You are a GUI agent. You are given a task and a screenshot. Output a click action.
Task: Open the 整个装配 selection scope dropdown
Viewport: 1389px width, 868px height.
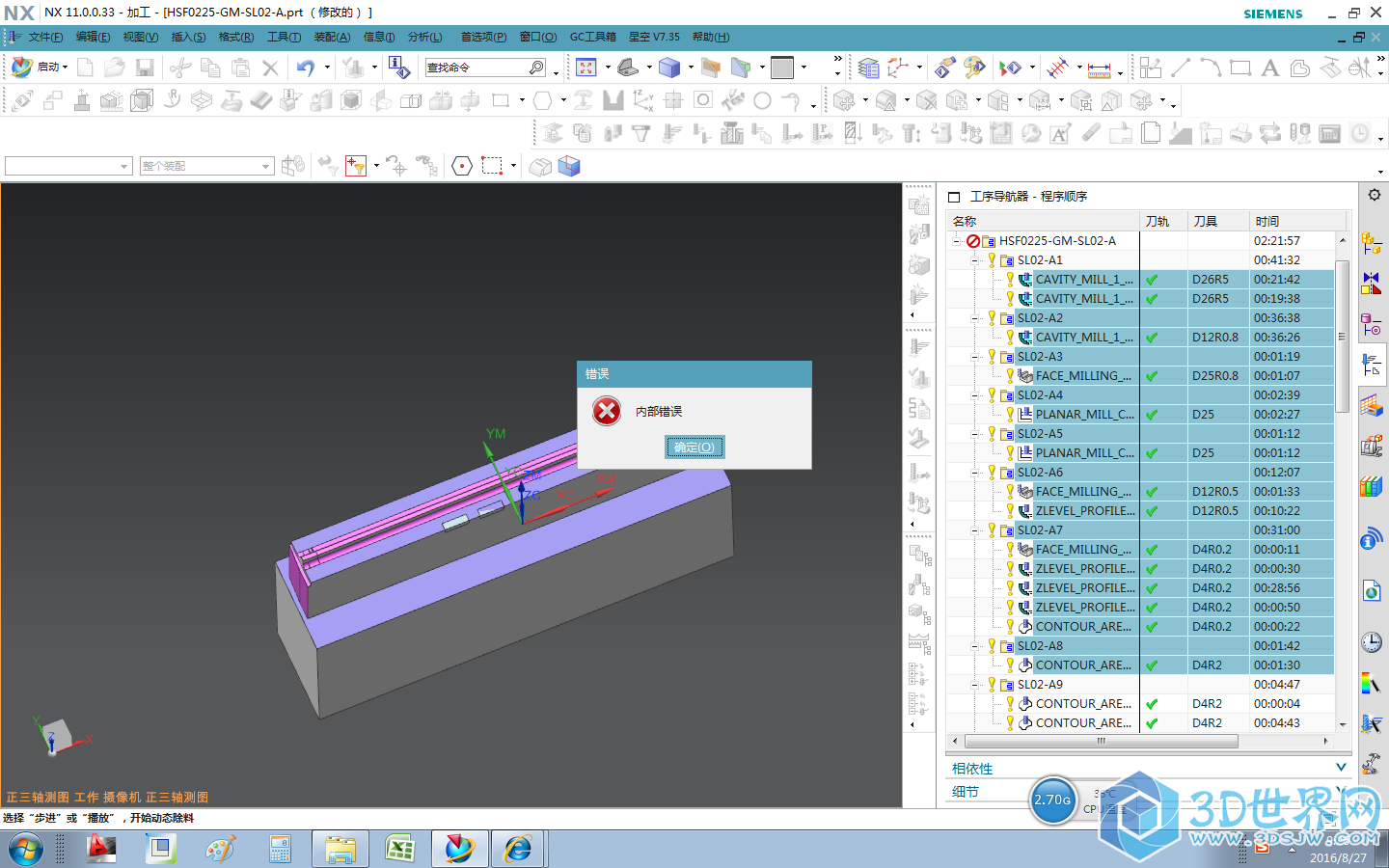coord(265,167)
